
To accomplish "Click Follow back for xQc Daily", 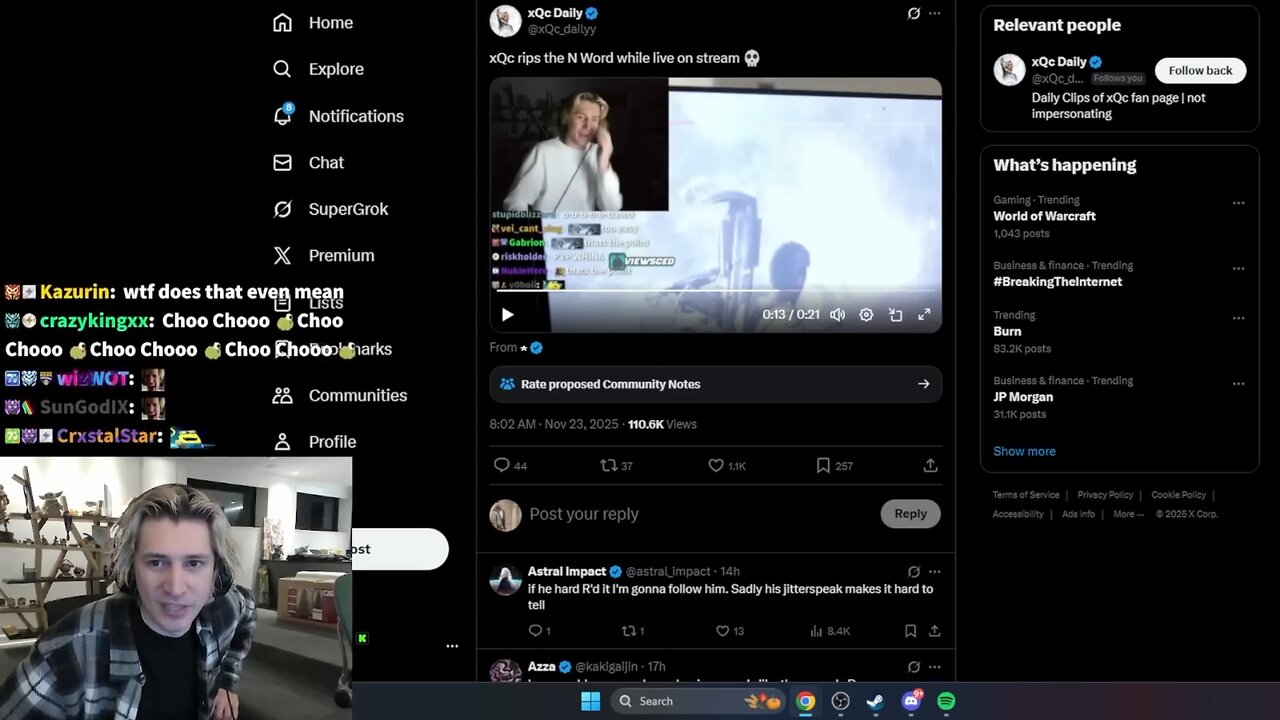I will click(1200, 71).
